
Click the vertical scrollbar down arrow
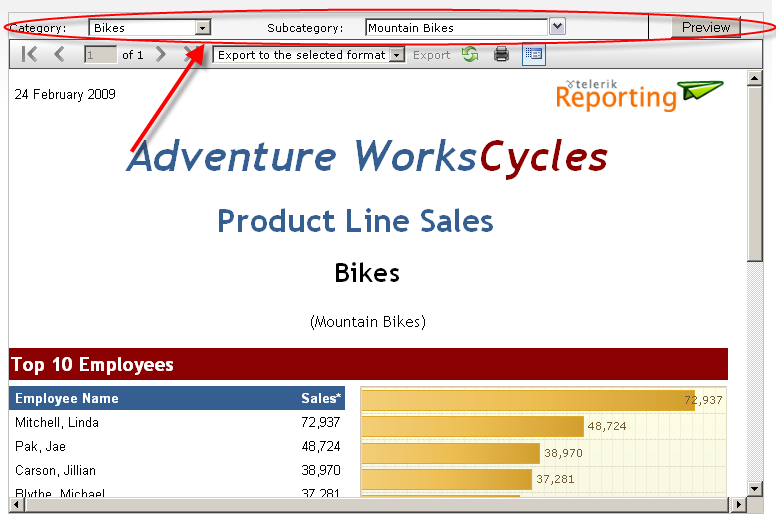click(754, 488)
